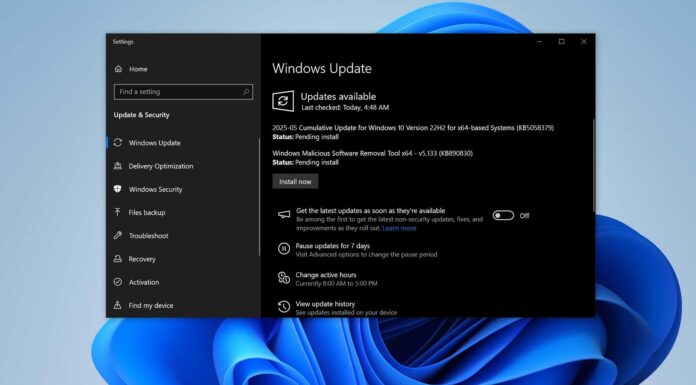Viewport: 696px width, 385px height.
Task: Click the Windows Security shield icon
Action: [118, 189]
